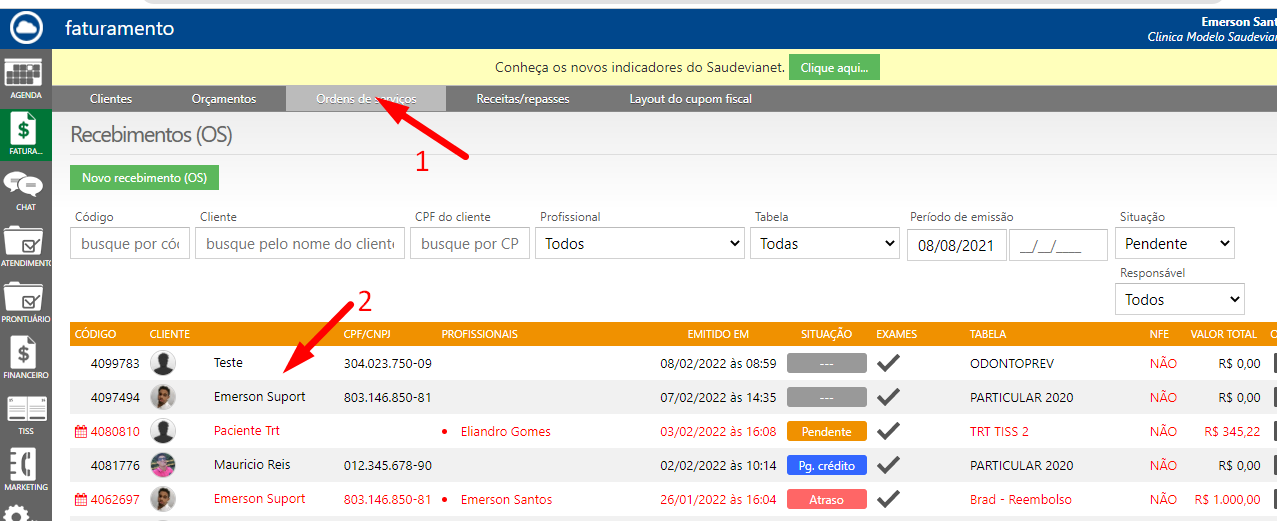Click the value R$ 345,22

1232,431
